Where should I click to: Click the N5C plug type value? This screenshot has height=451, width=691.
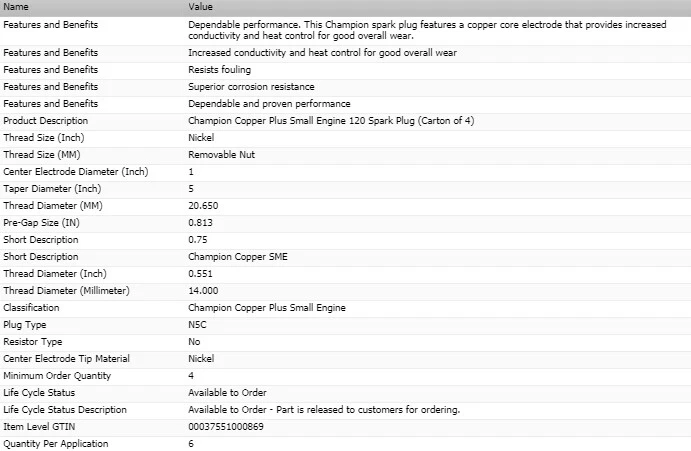(x=197, y=325)
